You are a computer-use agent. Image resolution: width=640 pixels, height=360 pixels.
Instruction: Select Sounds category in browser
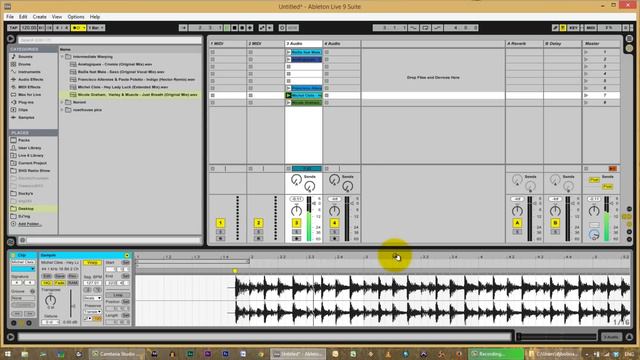point(25,57)
